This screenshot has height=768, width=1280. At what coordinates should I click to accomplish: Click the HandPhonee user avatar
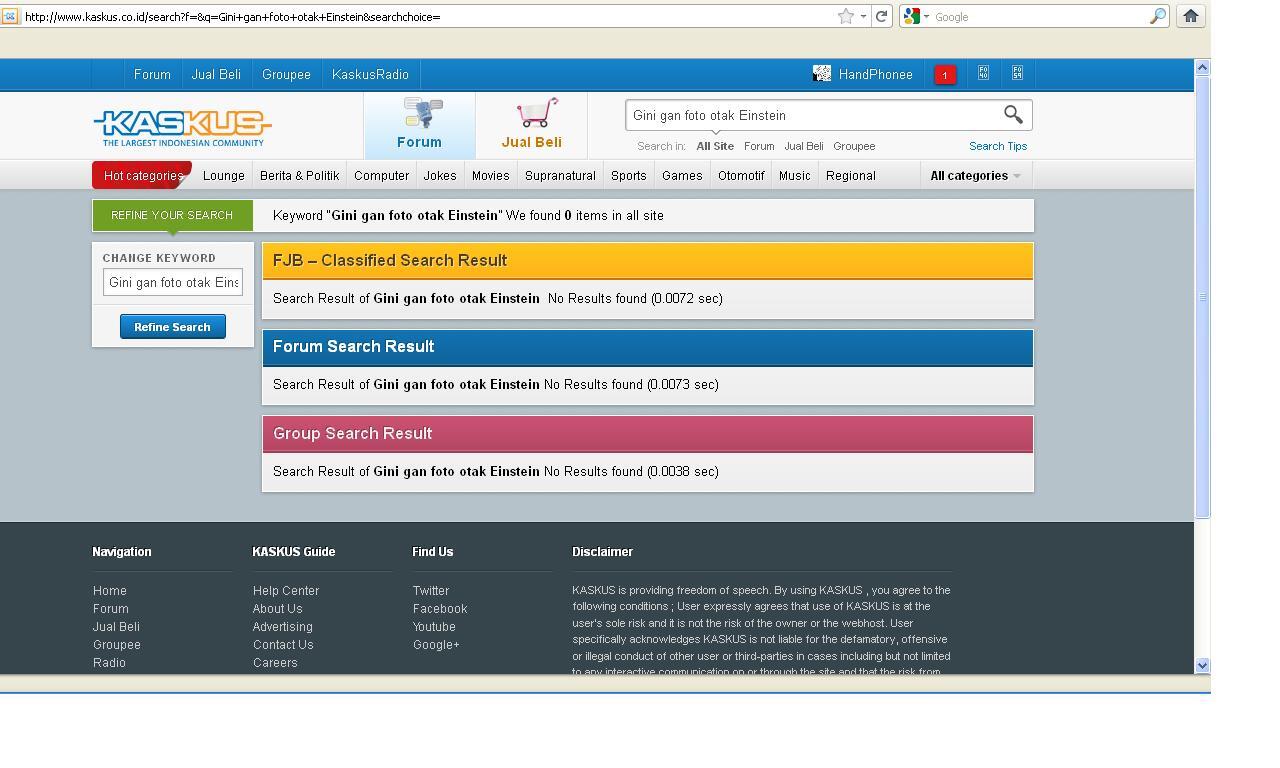(x=822, y=74)
